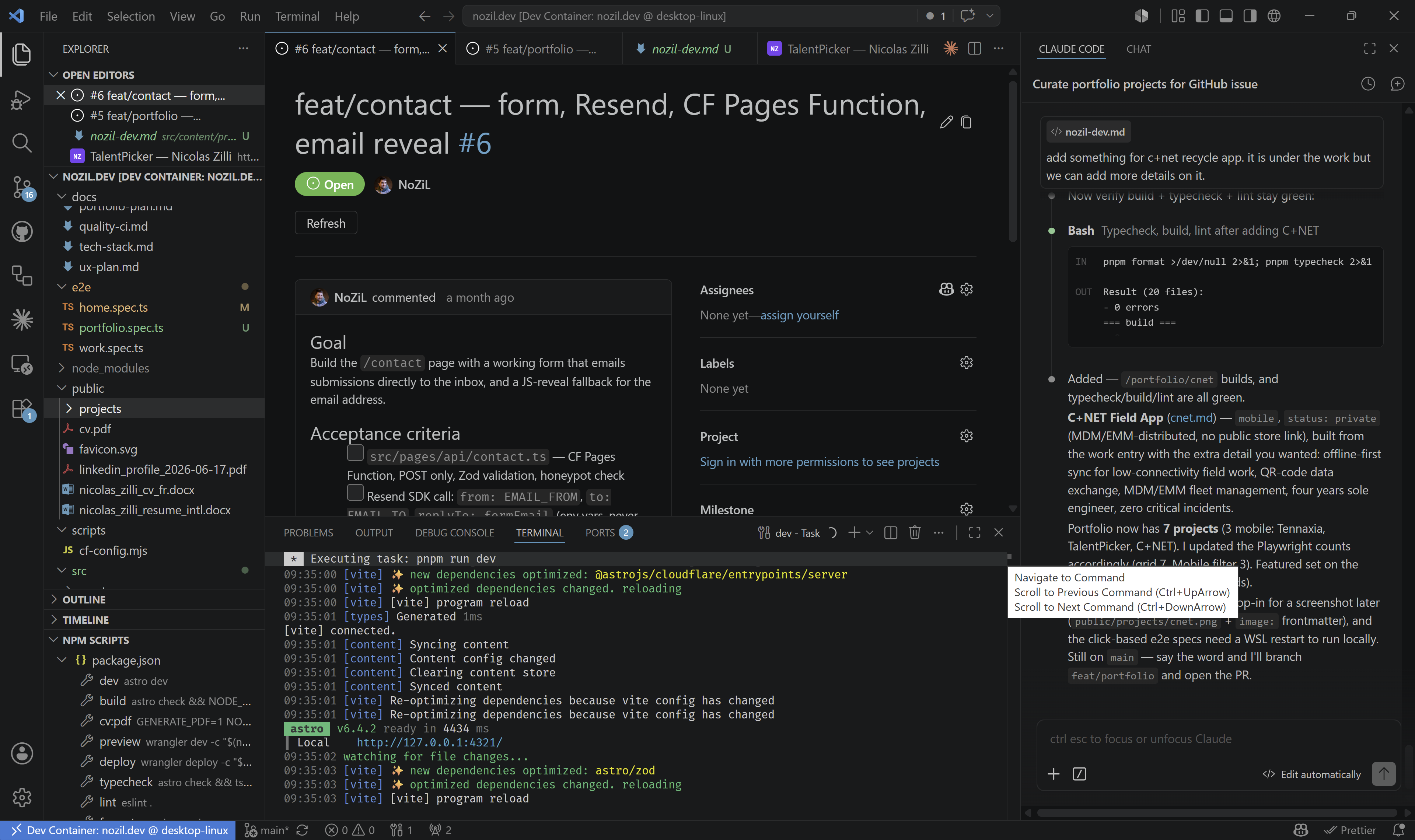Open Manage gear in activity bar
Image resolution: width=1415 pixels, height=840 pixels.
21,798
